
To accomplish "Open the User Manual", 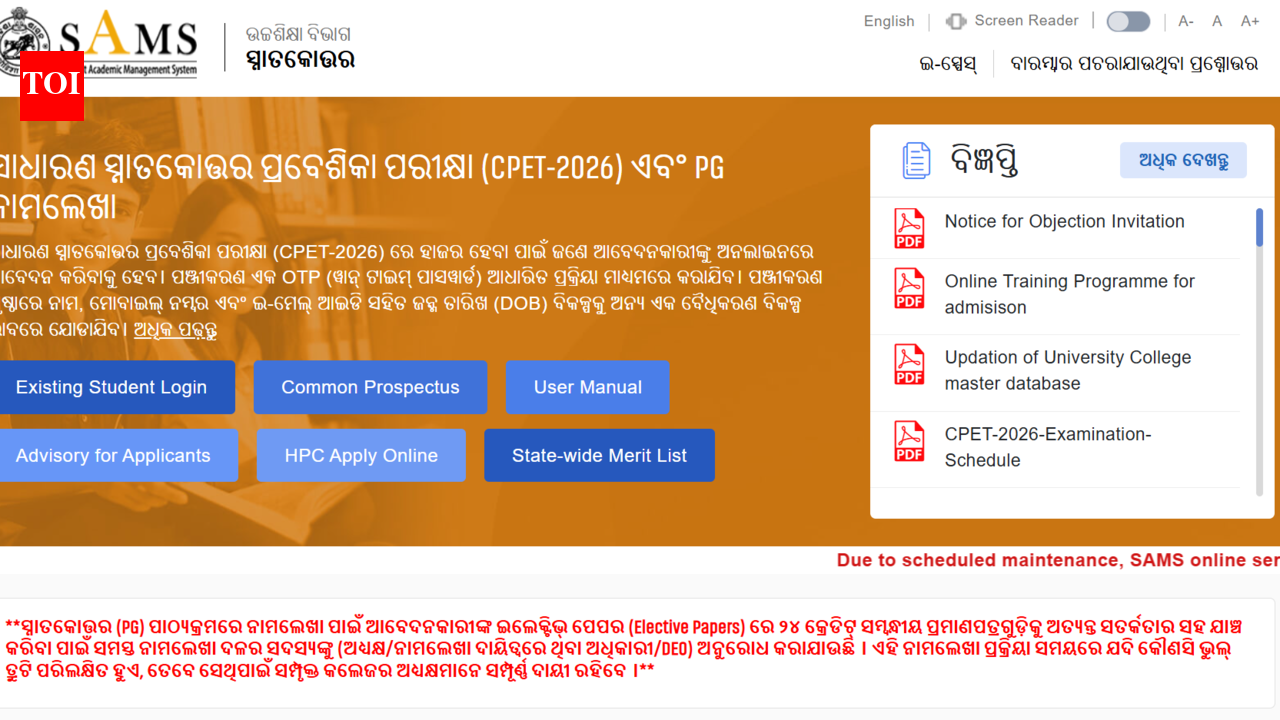I will pos(588,387).
